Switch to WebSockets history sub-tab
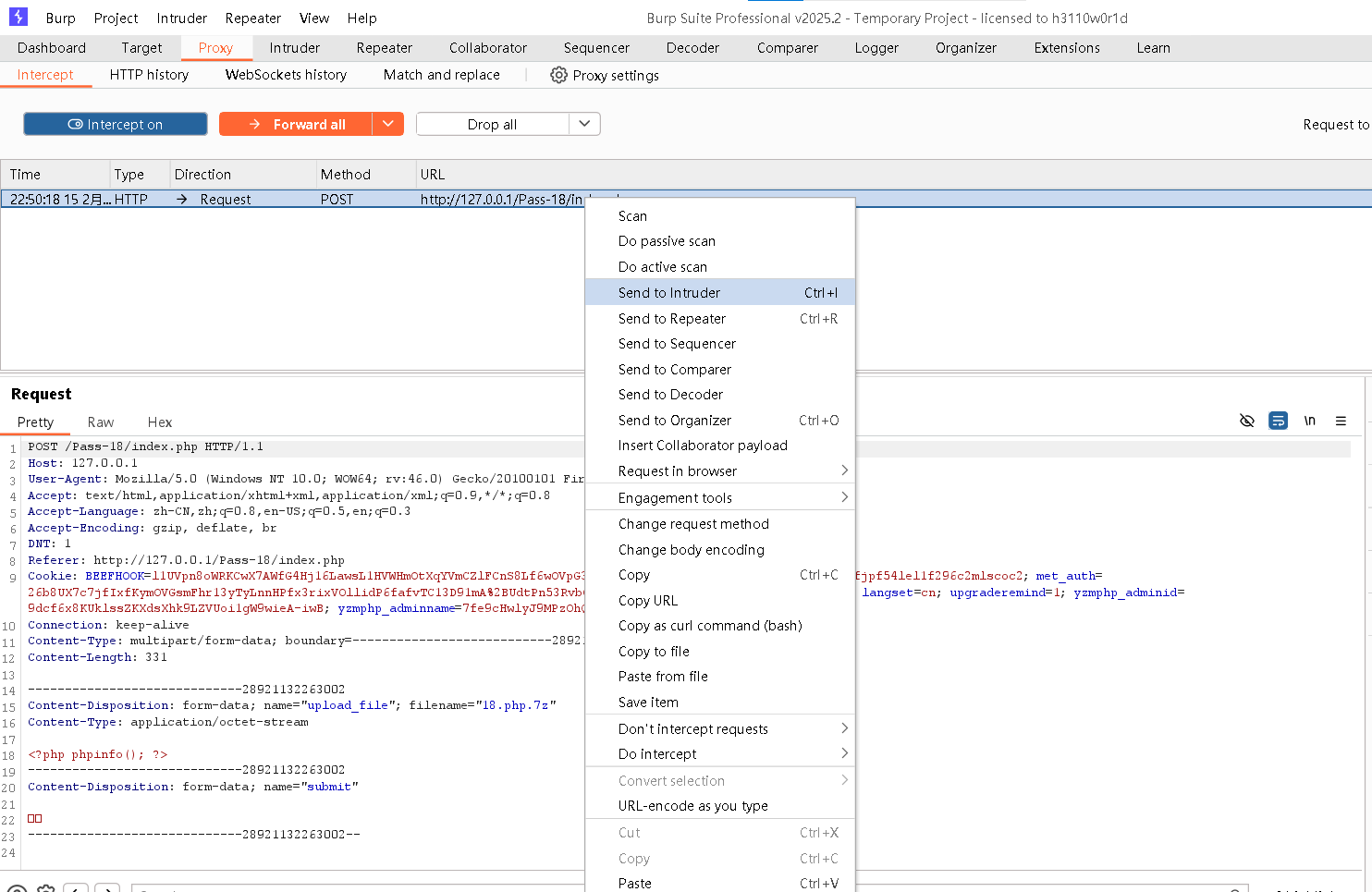The width and height of the screenshot is (1372, 892). click(286, 75)
